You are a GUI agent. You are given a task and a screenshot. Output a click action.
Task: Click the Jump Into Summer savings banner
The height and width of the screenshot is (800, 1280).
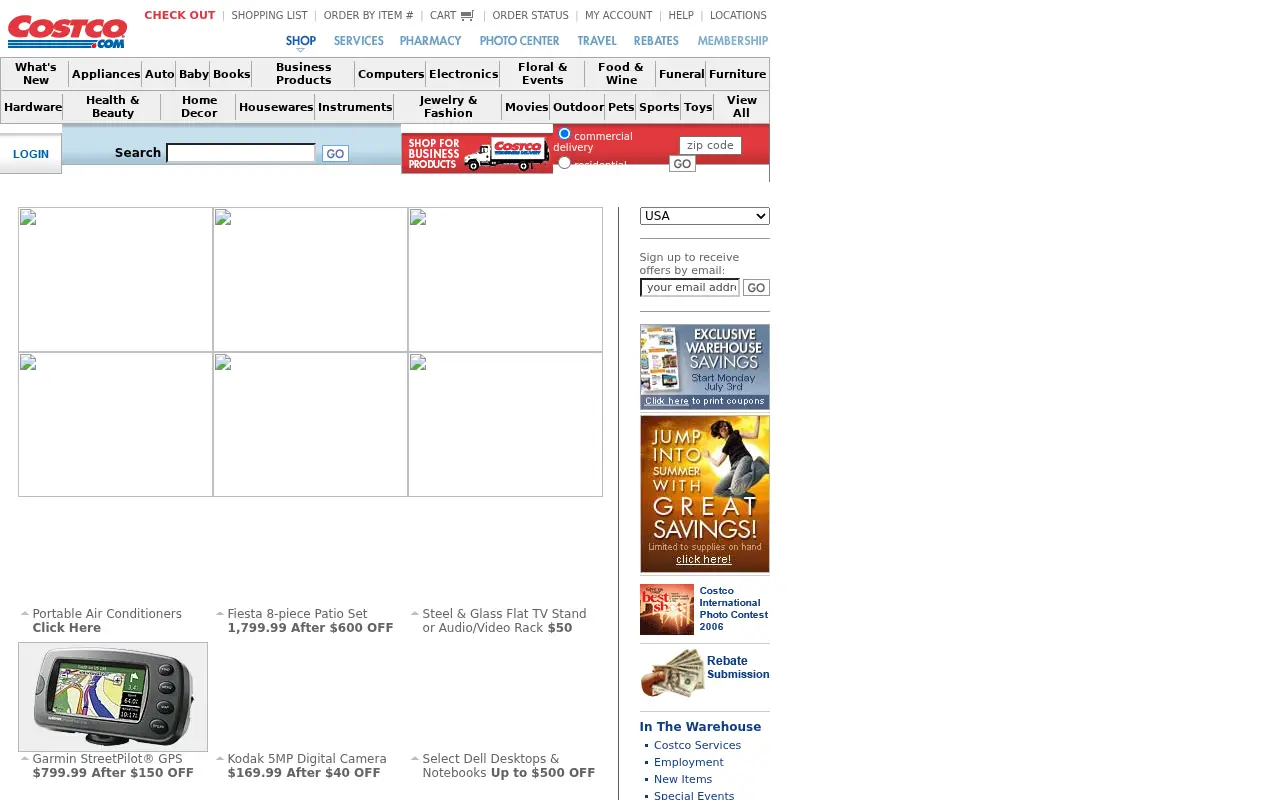click(x=705, y=494)
